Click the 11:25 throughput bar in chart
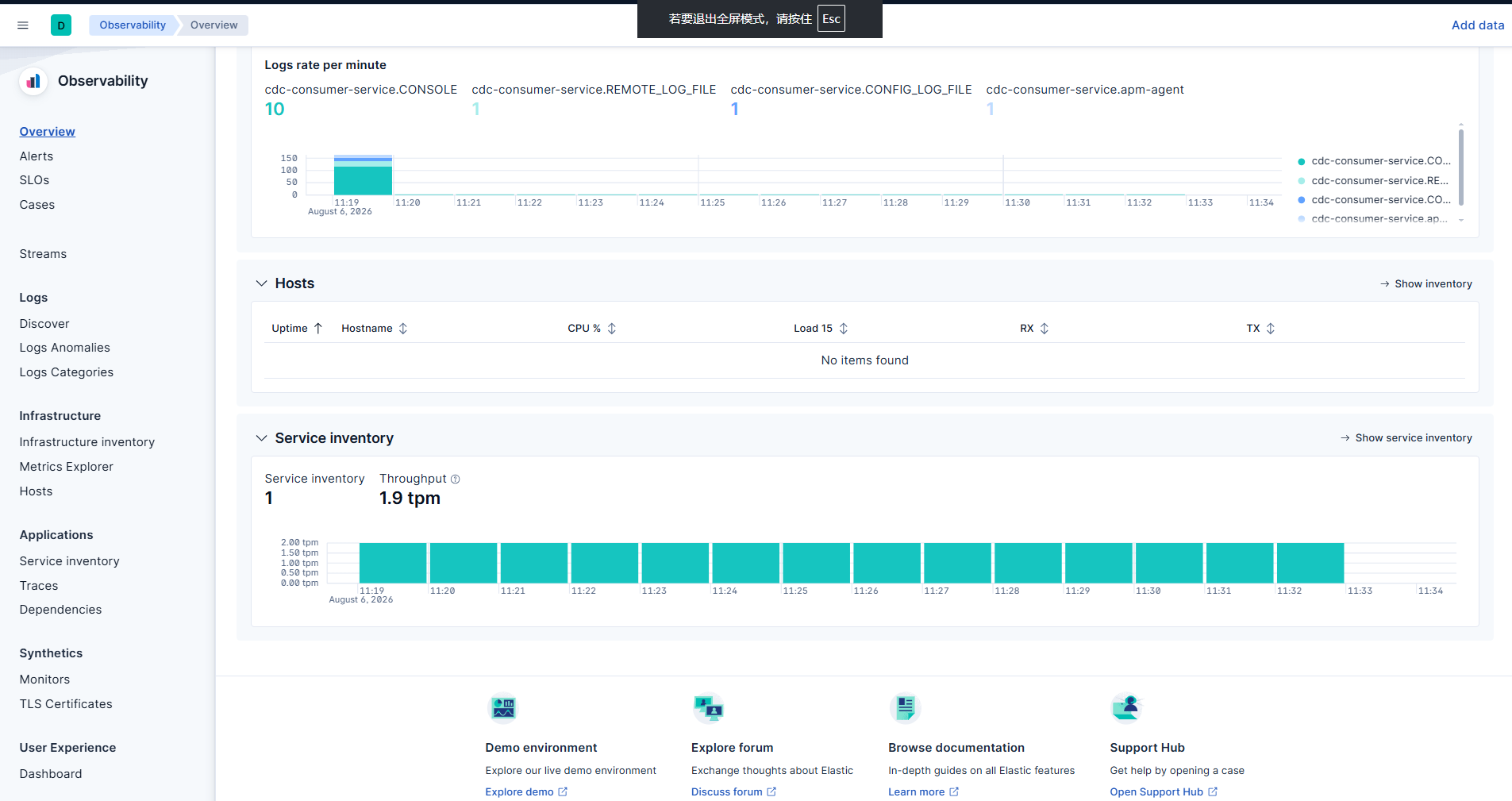1512x801 pixels. [817, 564]
